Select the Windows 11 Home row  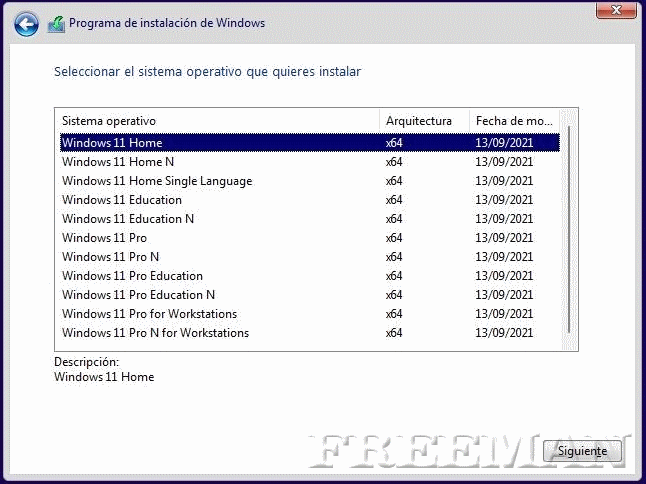[x=310, y=143]
